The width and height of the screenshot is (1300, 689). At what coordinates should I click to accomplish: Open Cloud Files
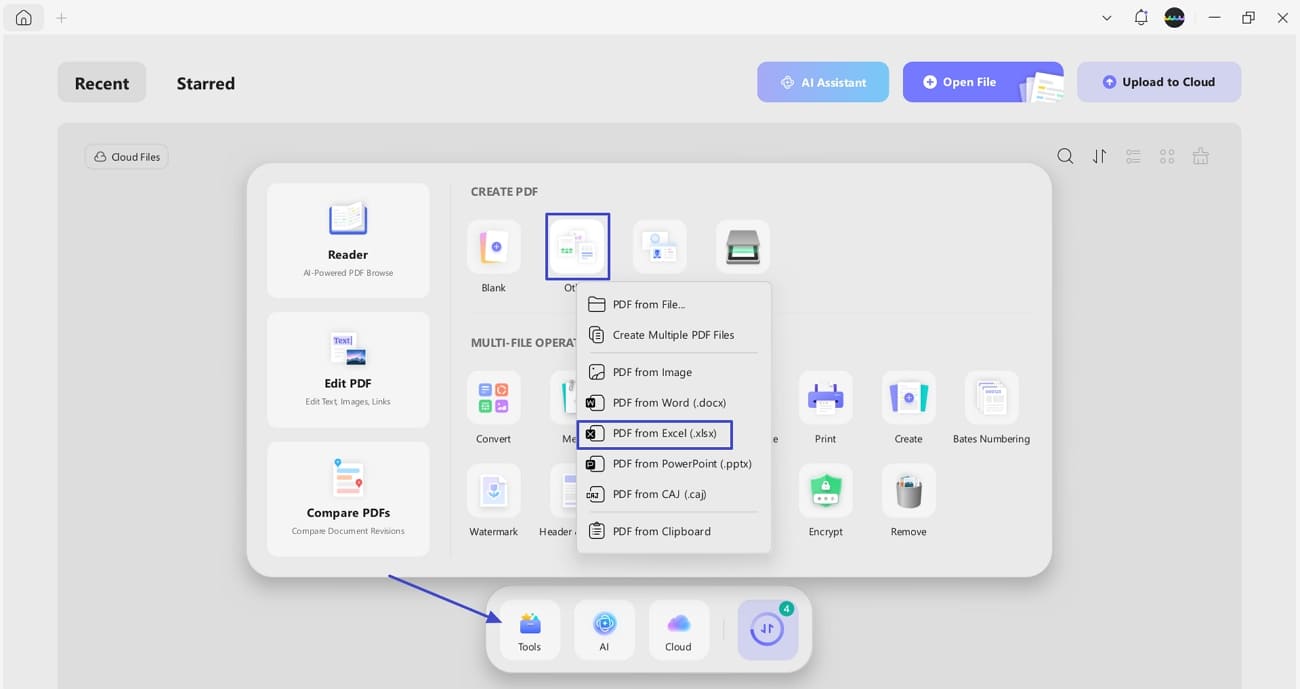pyautogui.click(x=127, y=157)
